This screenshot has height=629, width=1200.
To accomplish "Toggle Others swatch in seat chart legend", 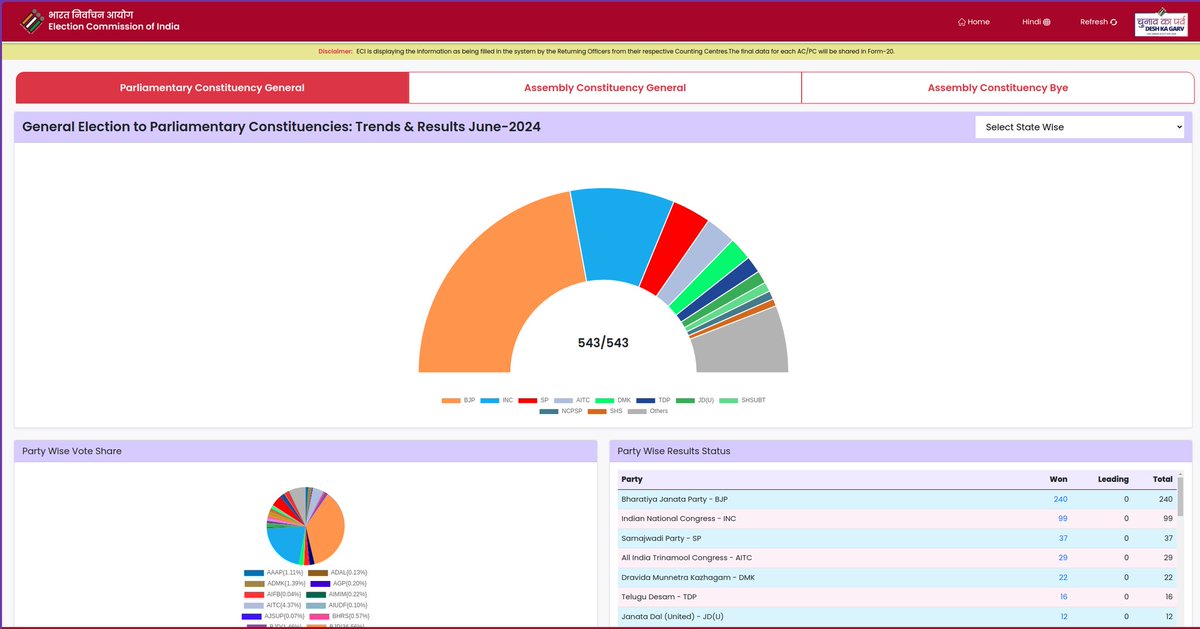I will pos(637,411).
